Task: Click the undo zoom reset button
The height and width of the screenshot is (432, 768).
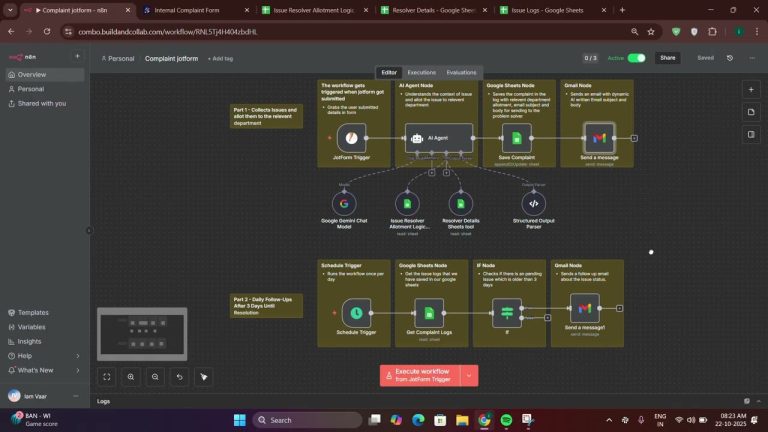Action: click(x=179, y=377)
